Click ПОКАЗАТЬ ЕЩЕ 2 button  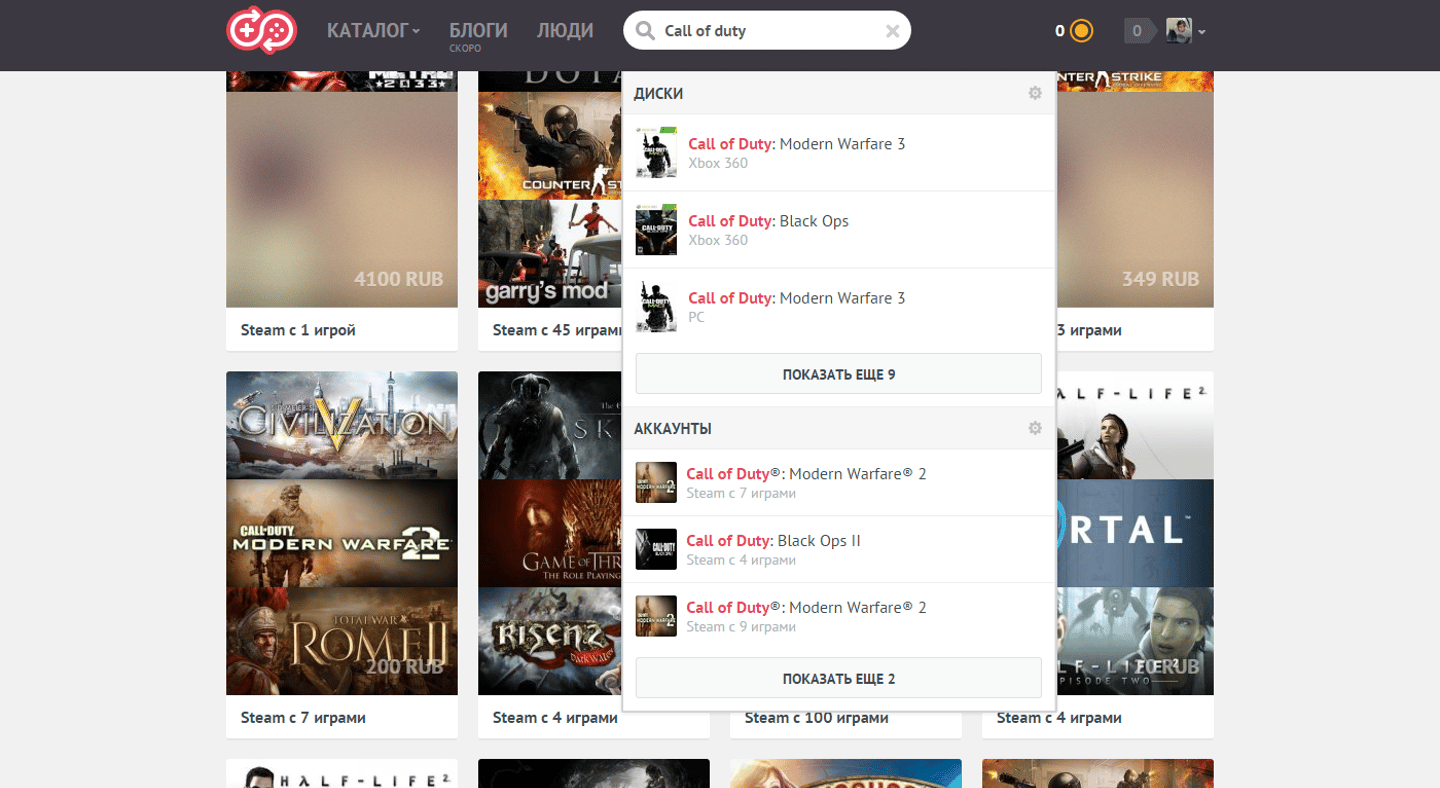pyautogui.click(x=839, y=678)
